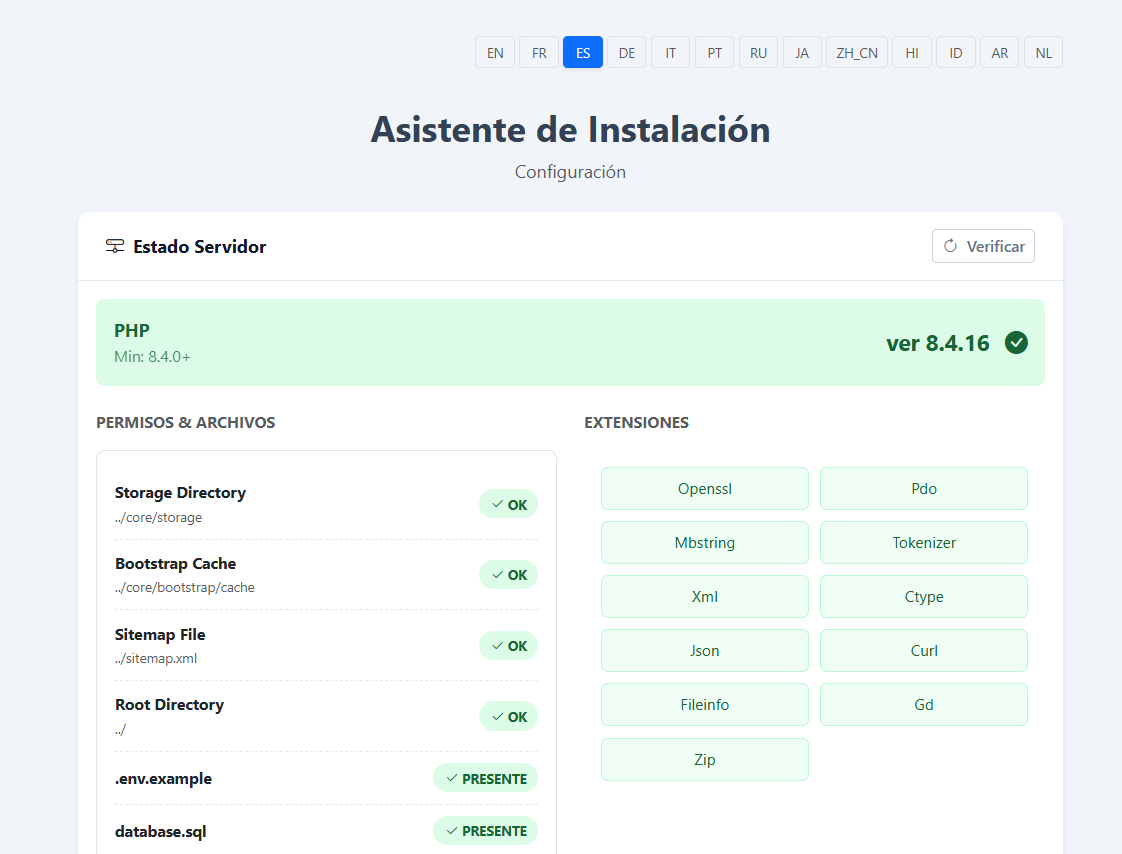
Task: Click OK badge for Bootstrap Cache
Action: (x=508, y=575)
